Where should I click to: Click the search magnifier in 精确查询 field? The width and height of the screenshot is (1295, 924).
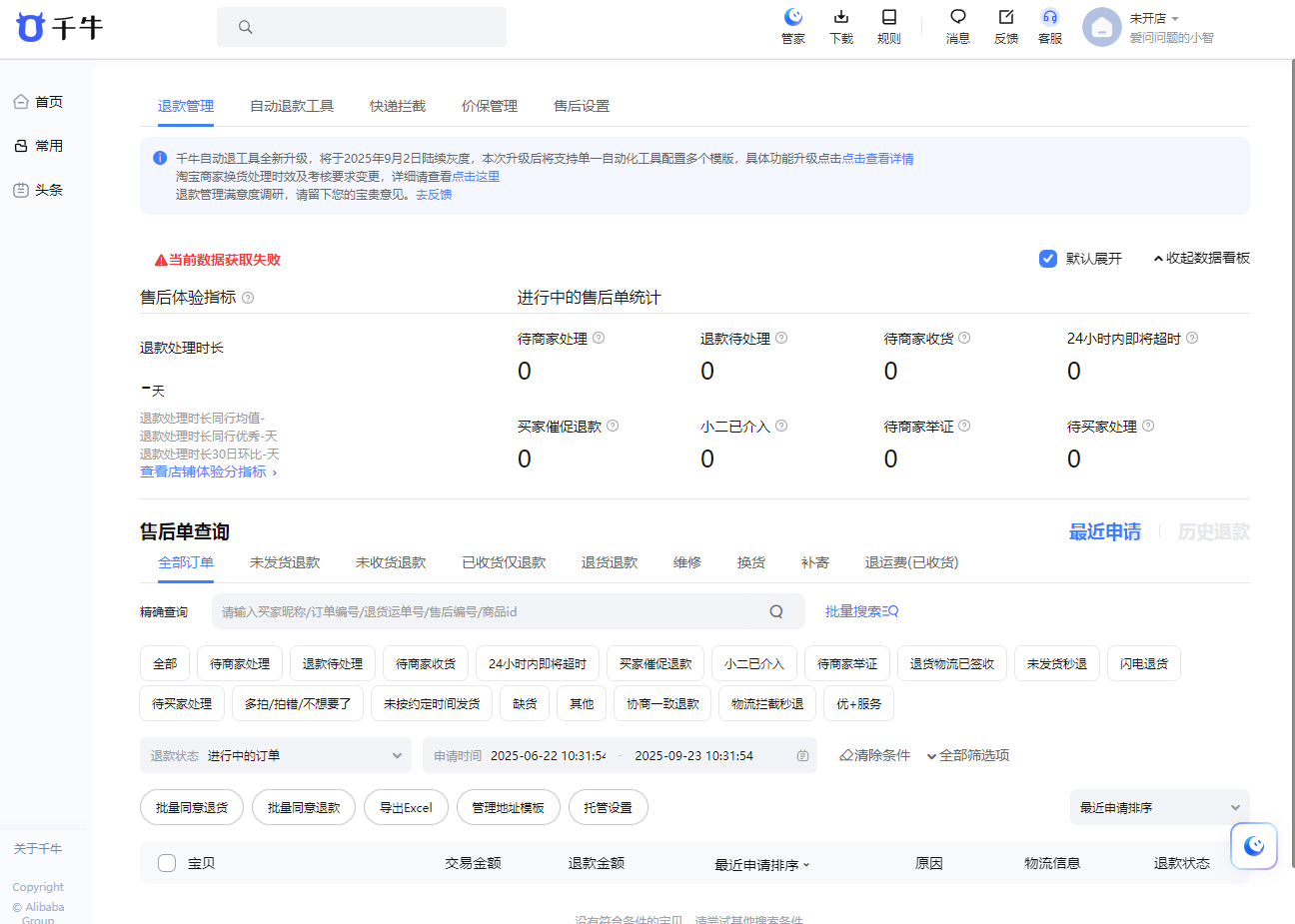coord(776,611)
